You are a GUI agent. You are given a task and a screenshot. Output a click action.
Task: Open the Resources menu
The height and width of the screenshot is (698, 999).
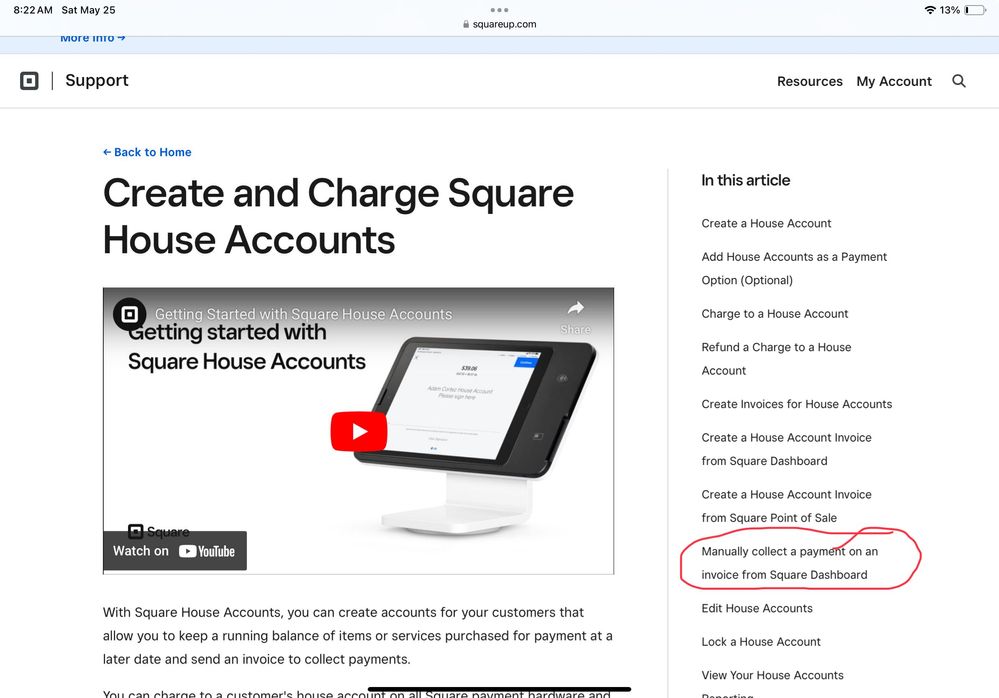809,81
